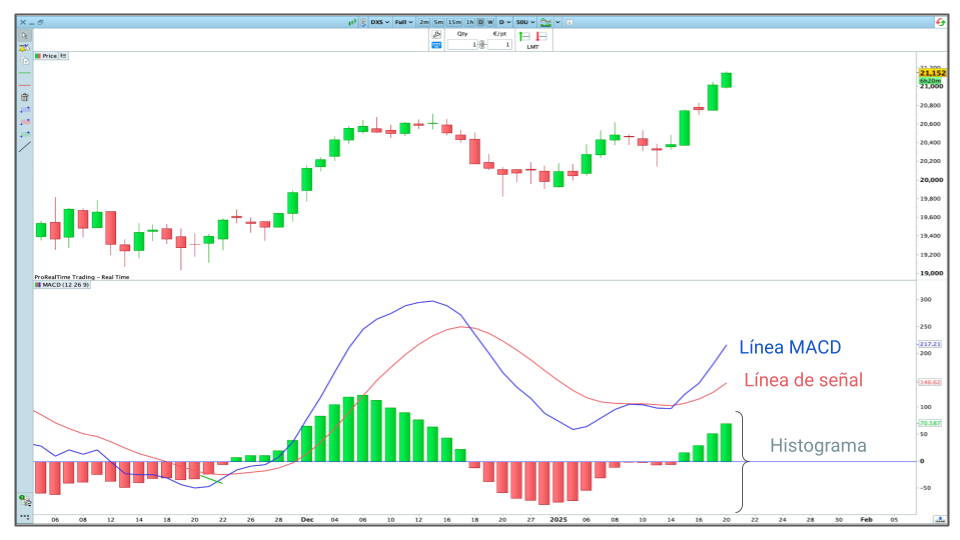Click the 20,000 price axis label
Image resolution: width=960 pixels, height=540 pixels.
(x=931, y=180)
